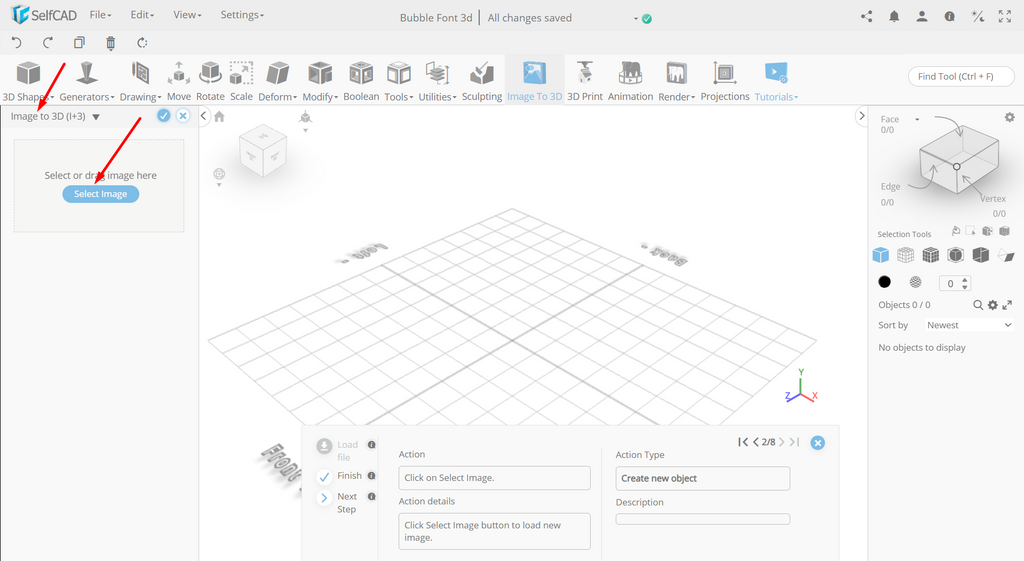Viewport: 1024px width, 561px height.
Task: Confirm Image to 3D with checkmark
Action: (x=163, y=116)
